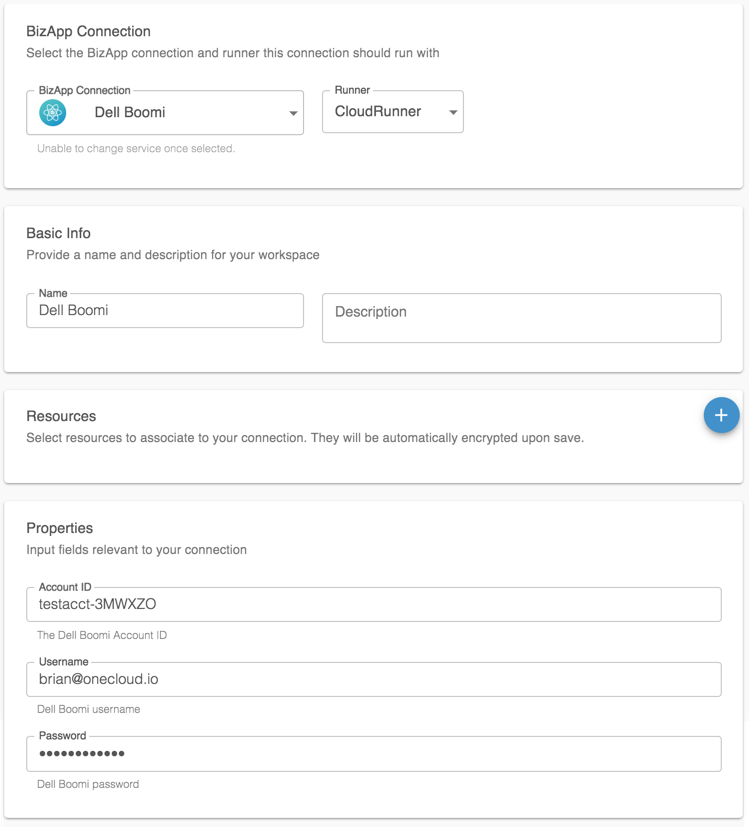Screen dimensions: 749x827
Task: Focus the Password field
Action: (x=373, y=754)
